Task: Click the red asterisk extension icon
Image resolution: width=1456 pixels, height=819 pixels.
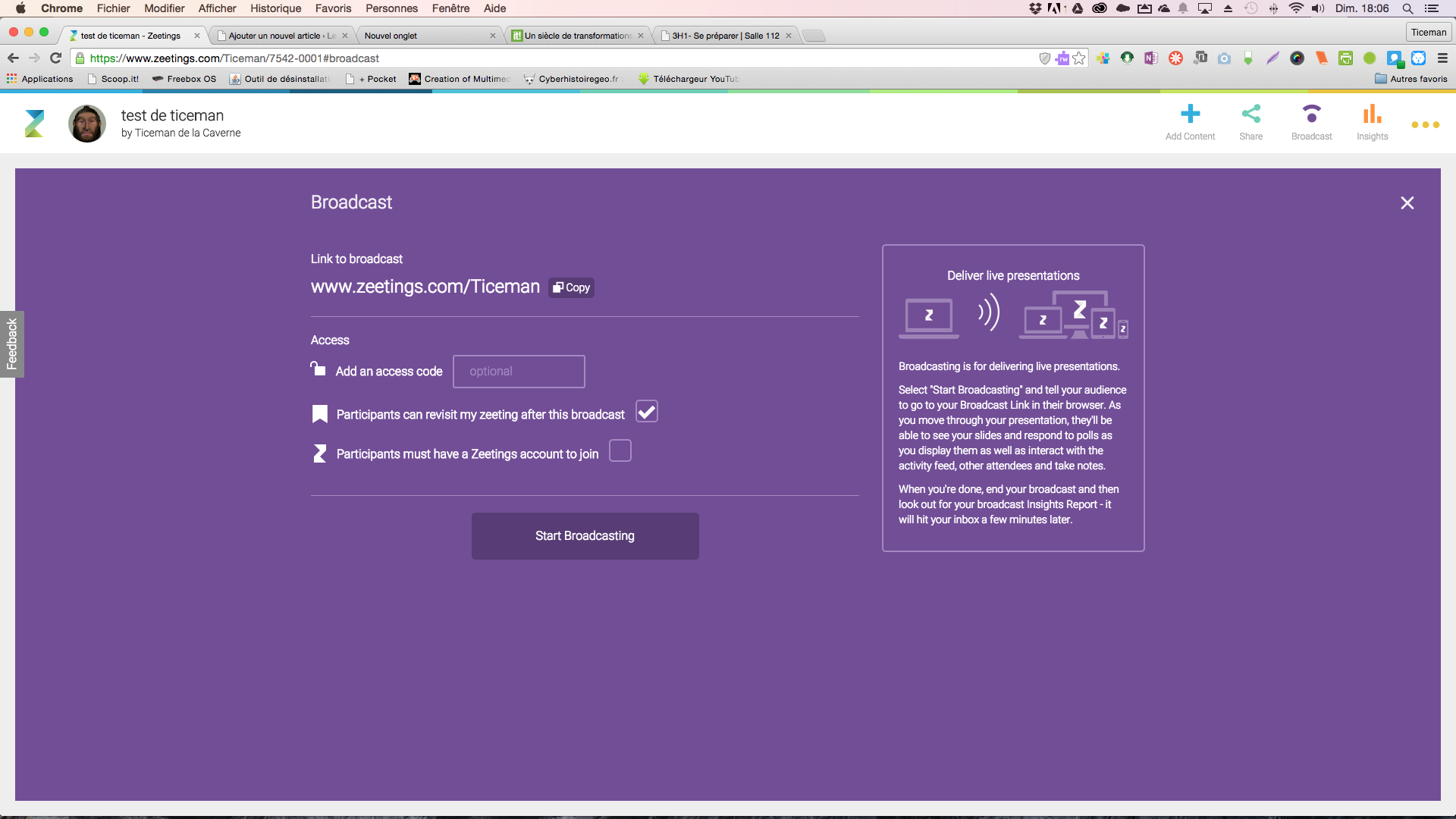Action: [1175, 58]
